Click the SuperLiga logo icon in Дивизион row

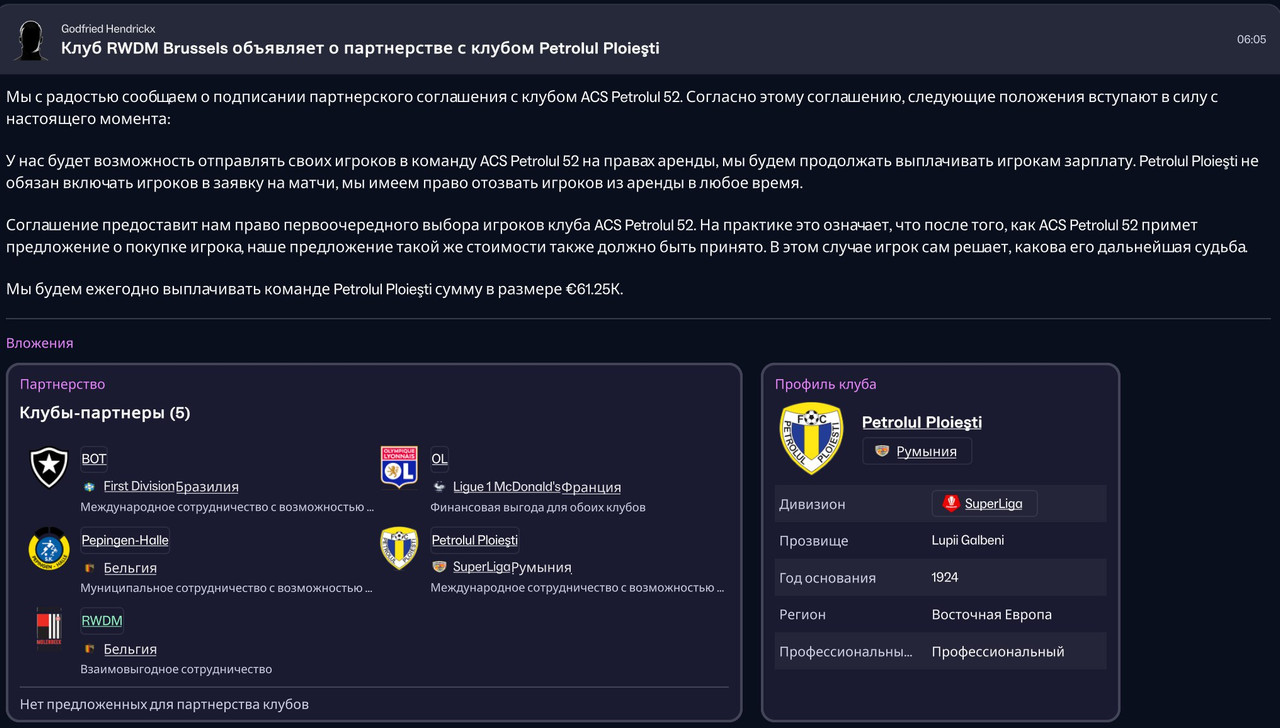951,503
